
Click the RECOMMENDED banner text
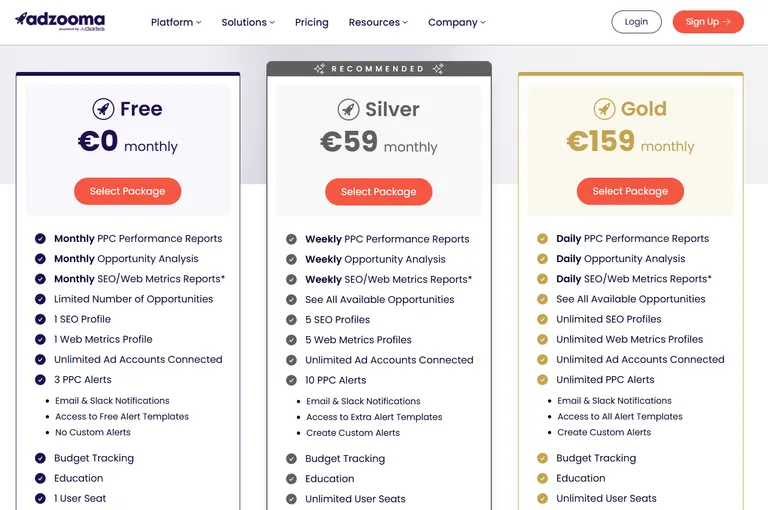(x=378, y=69)
